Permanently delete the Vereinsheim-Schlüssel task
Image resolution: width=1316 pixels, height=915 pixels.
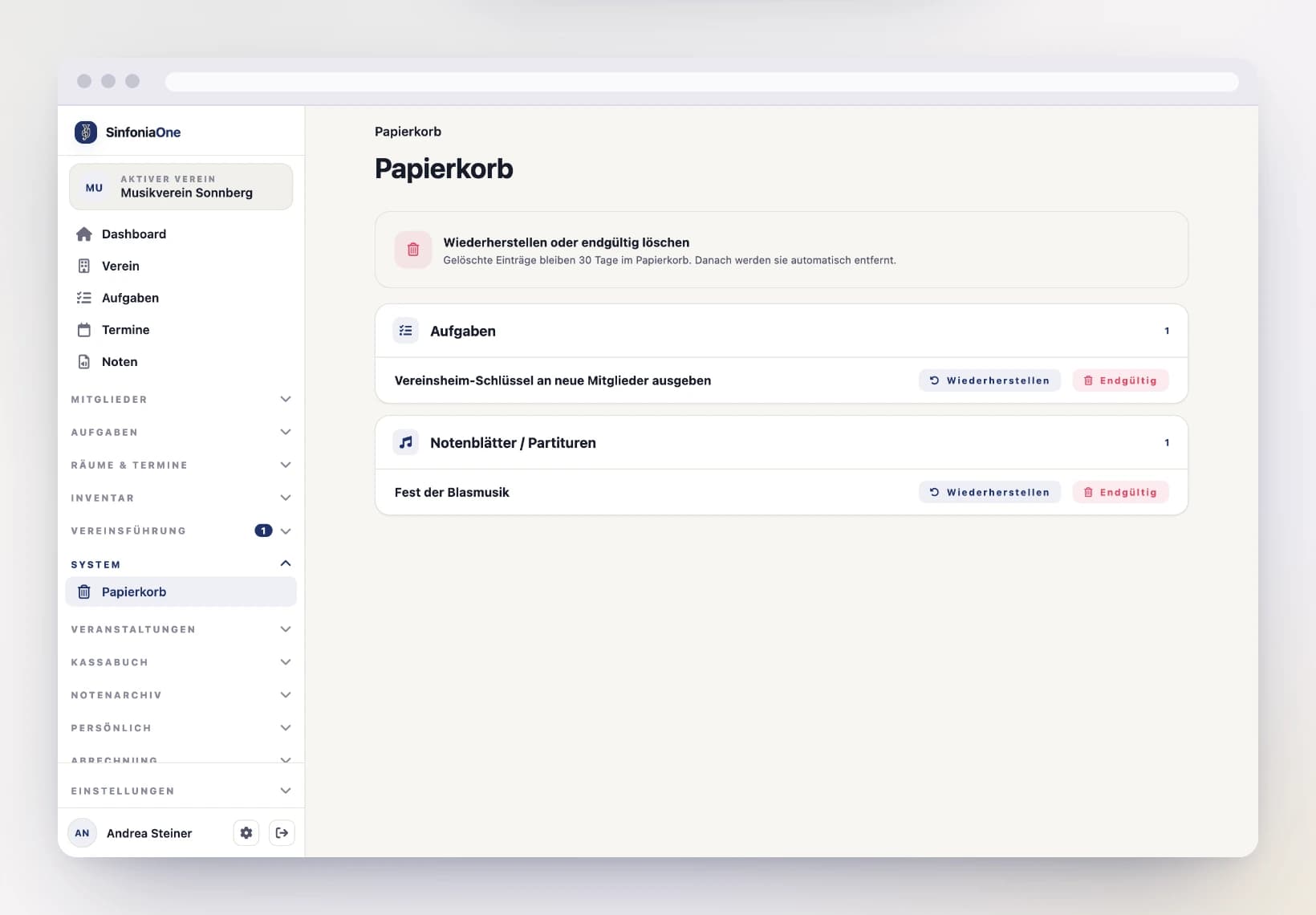1120,380
